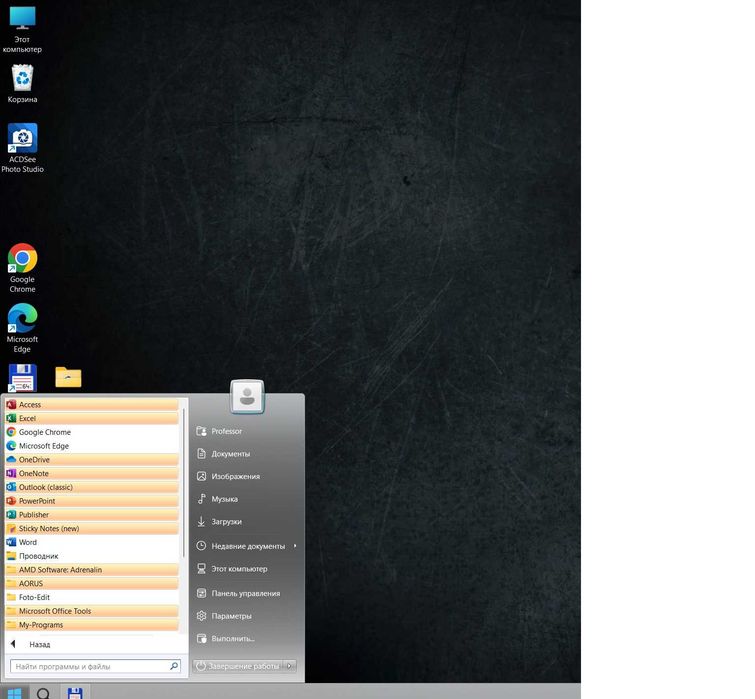Open Sticky Notes (new) entry

coord(91,529)
